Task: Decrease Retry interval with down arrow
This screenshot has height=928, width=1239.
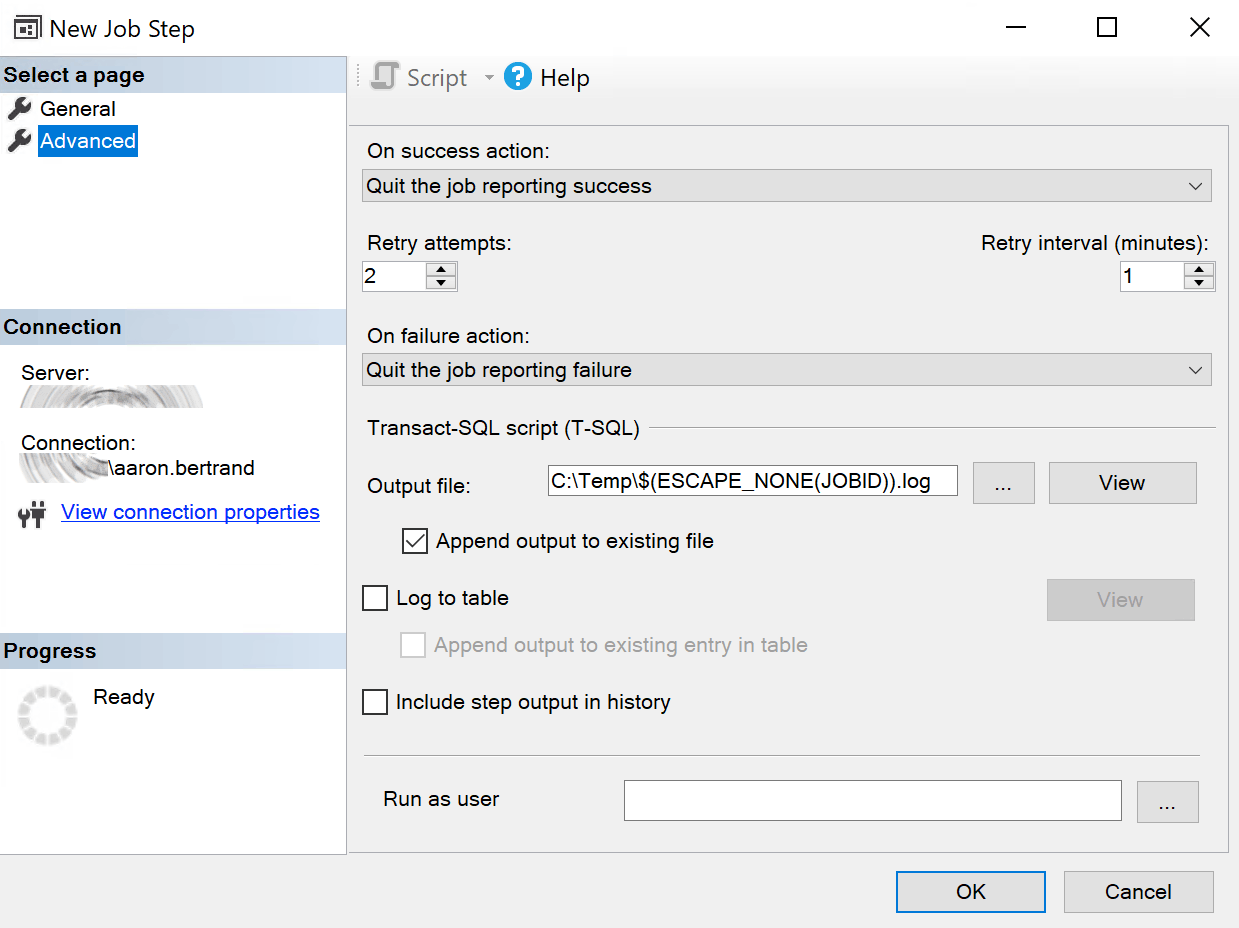Action: [x=1199, y=283]
